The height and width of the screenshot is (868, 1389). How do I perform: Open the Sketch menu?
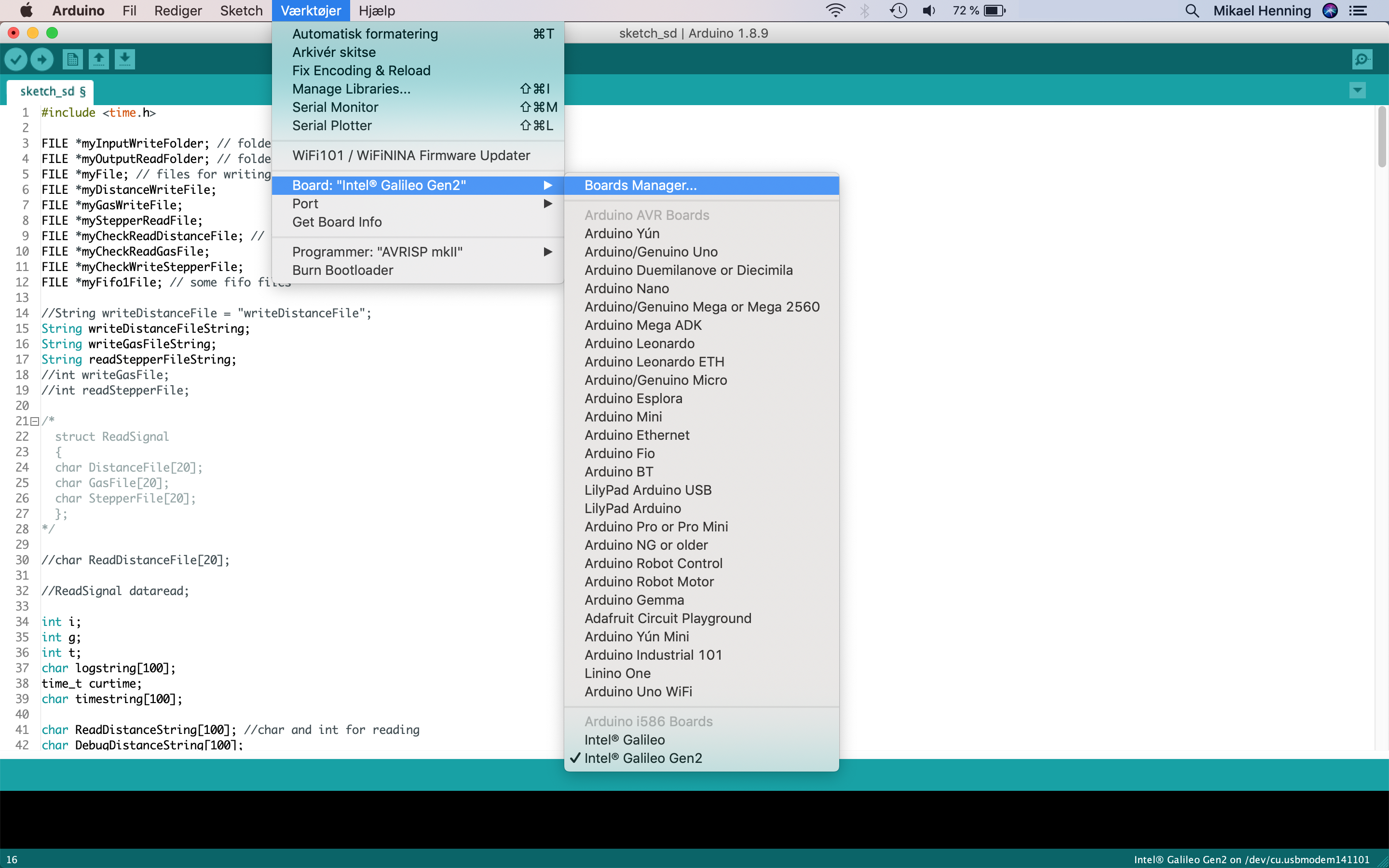coord(241,10)
